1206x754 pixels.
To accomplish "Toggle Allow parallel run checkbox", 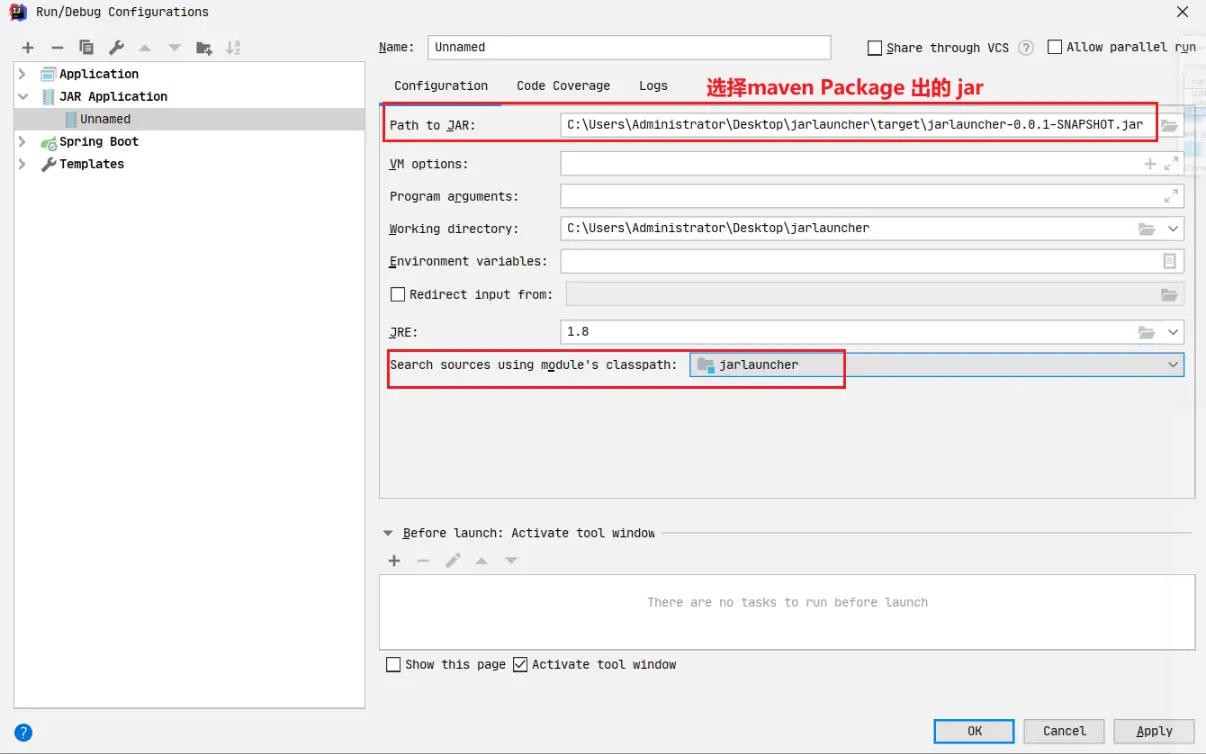I will click(1055, 47).
